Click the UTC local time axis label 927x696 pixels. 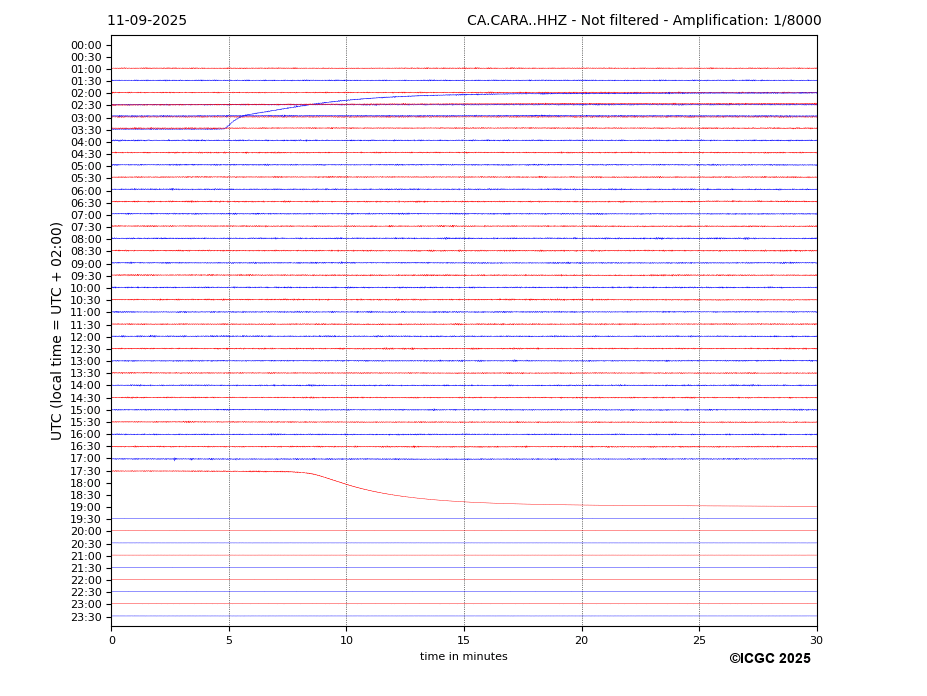[x=56, y=331]
